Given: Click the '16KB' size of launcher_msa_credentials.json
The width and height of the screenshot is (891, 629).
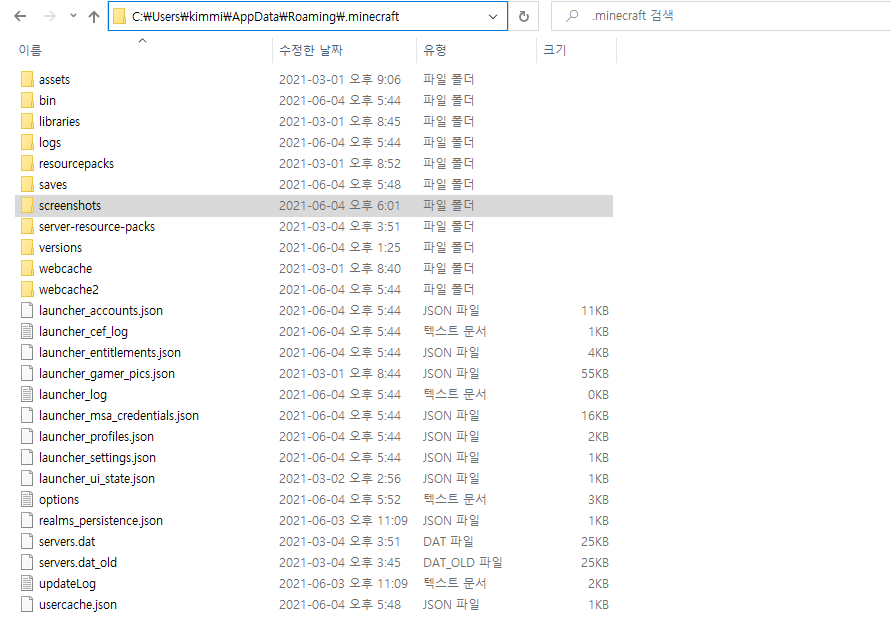Looking at the screenshot, I should tap(595, 416).
